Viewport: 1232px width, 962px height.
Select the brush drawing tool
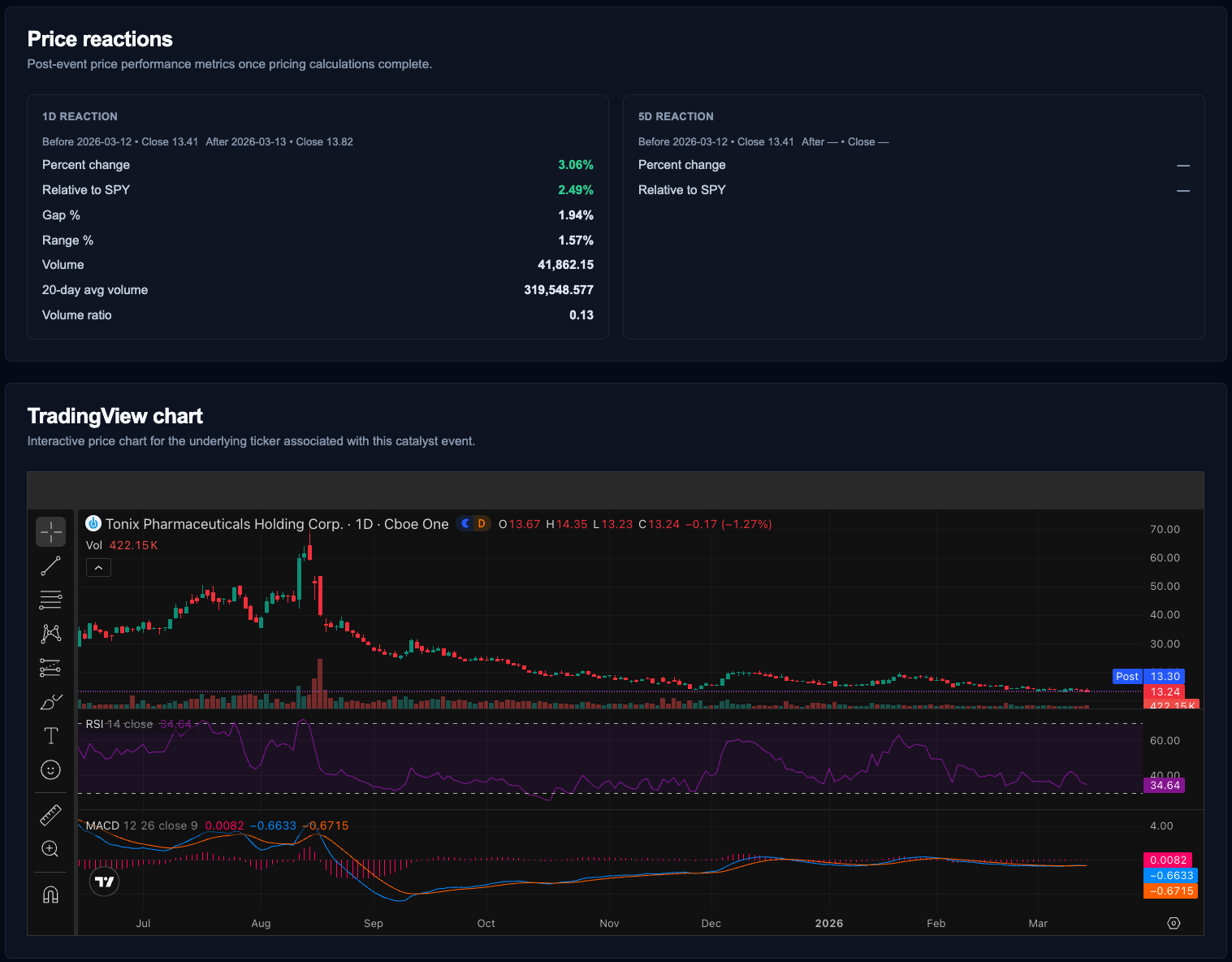pyautogui.click(x=50, y=701)
